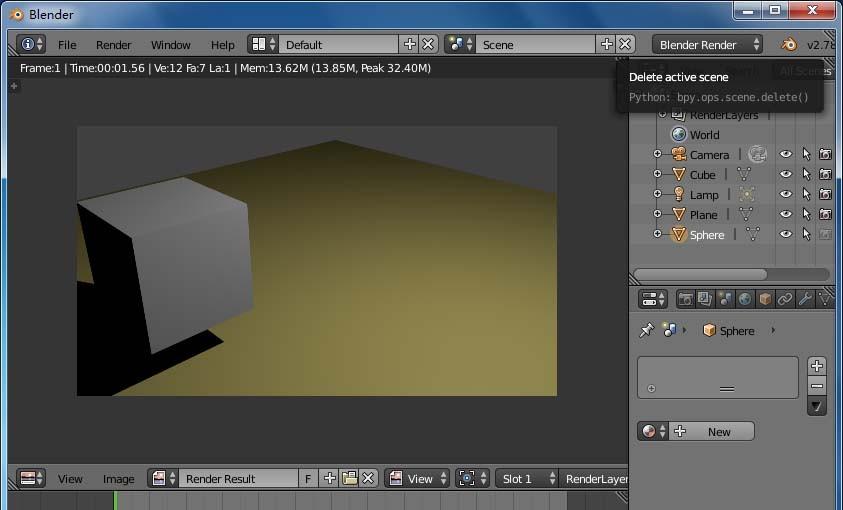The image size is (843, 510).
Task: Select the Plane mesh object icon
Action: (678, 214)
